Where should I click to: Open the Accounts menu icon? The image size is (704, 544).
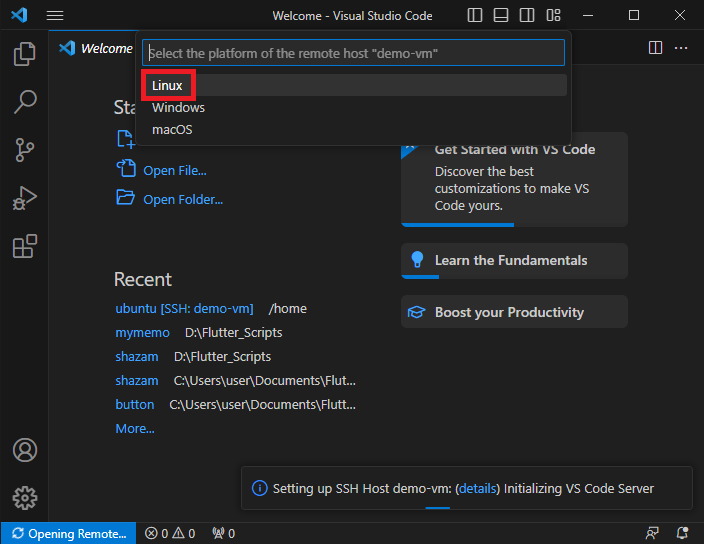[x=25, y=450]
